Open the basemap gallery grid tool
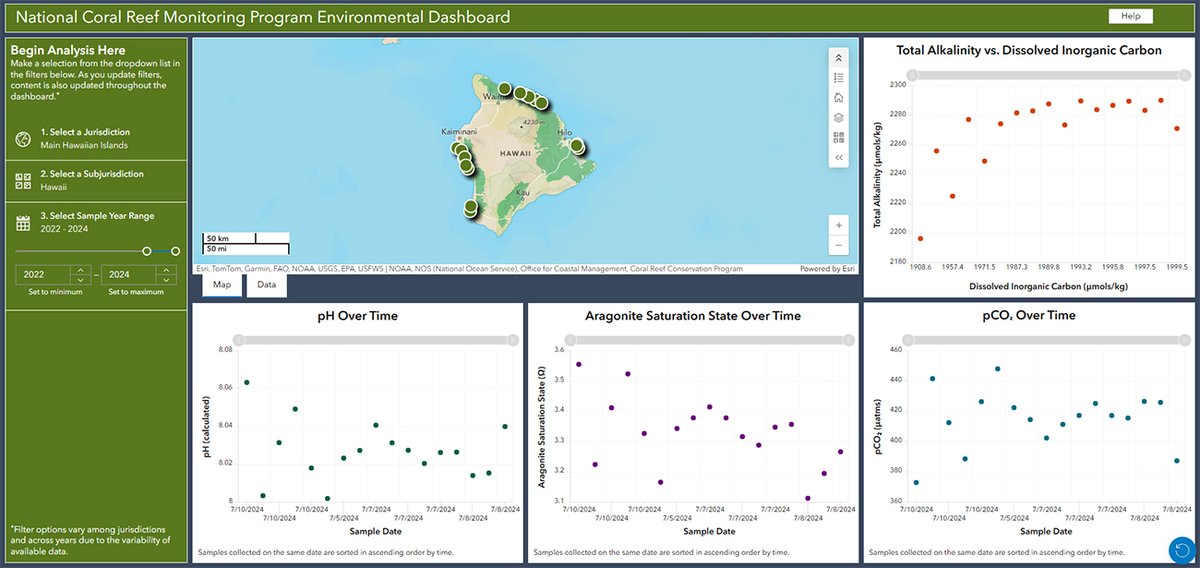This screenshot has width=1200, height=568. (x=839, y=137)
